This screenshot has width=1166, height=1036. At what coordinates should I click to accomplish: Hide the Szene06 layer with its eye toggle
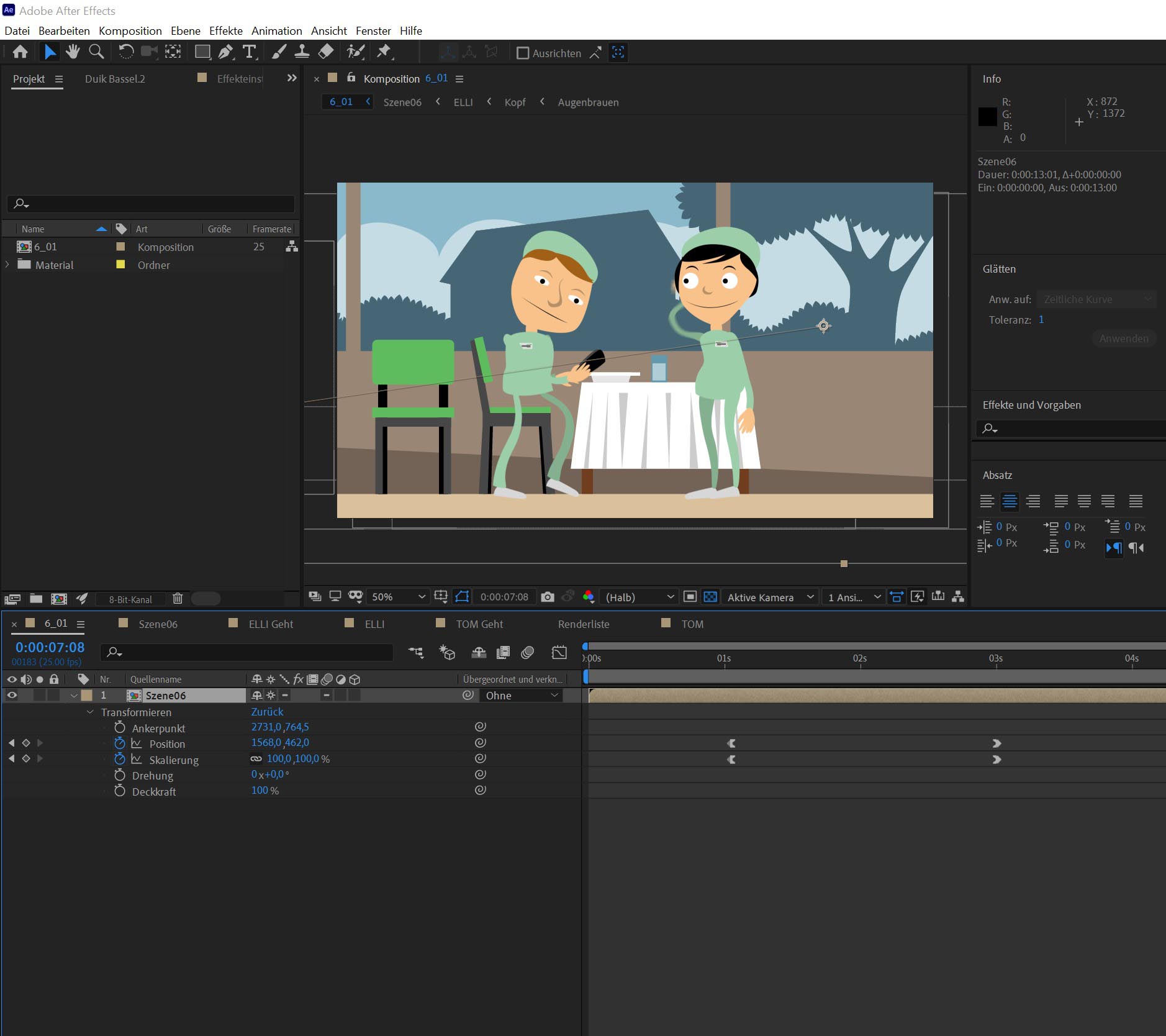[11, 695]
